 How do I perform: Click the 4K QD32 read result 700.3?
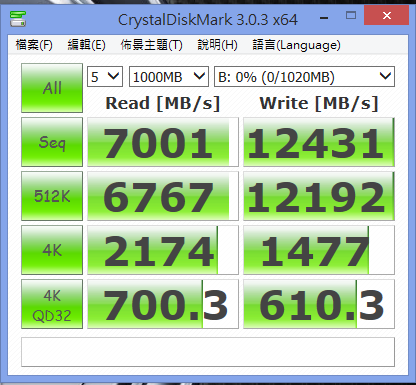[x=163, y=304]
